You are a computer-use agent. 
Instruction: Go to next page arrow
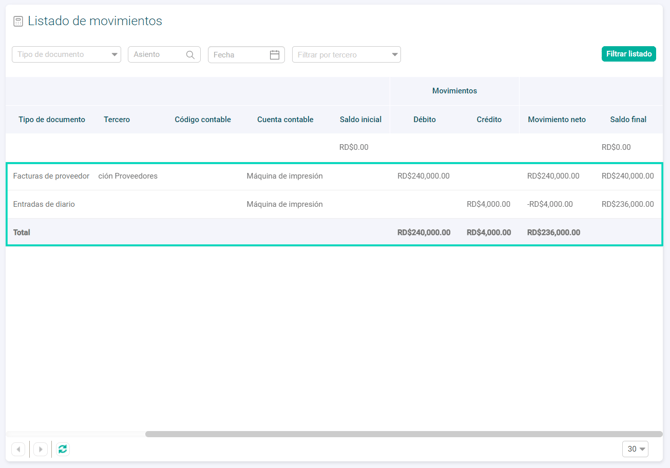40,449
